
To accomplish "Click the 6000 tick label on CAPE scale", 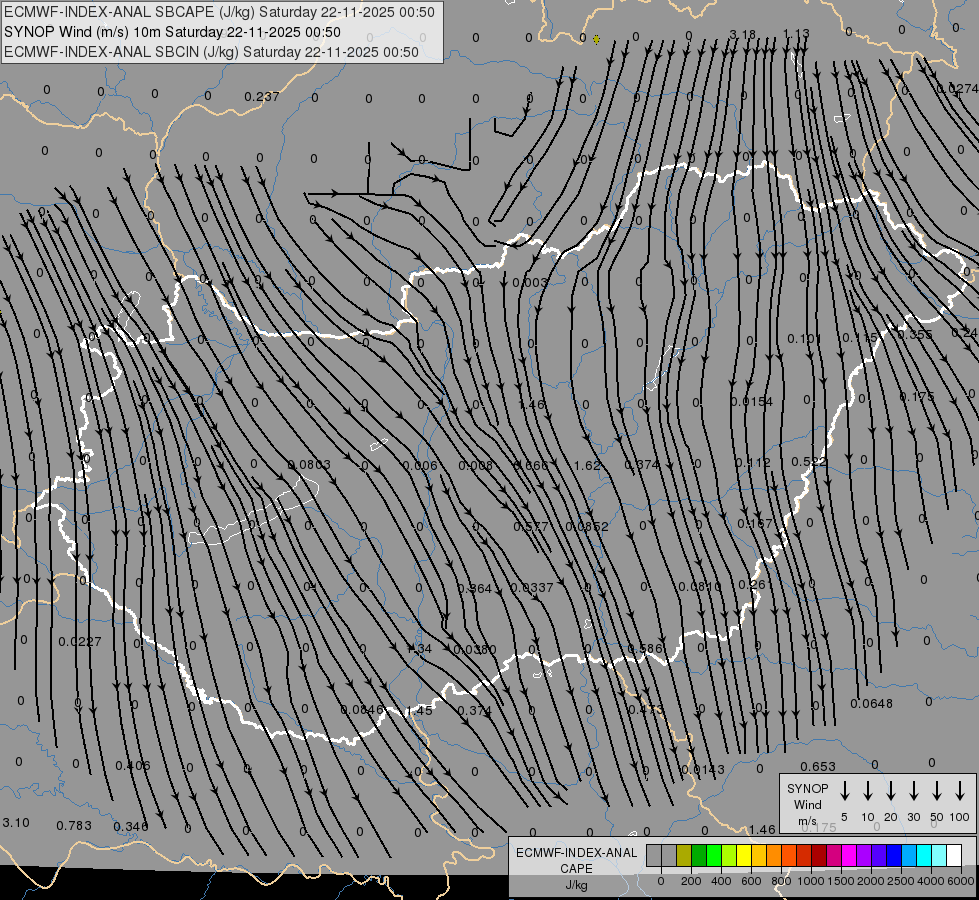I will [x=961, y=881].
